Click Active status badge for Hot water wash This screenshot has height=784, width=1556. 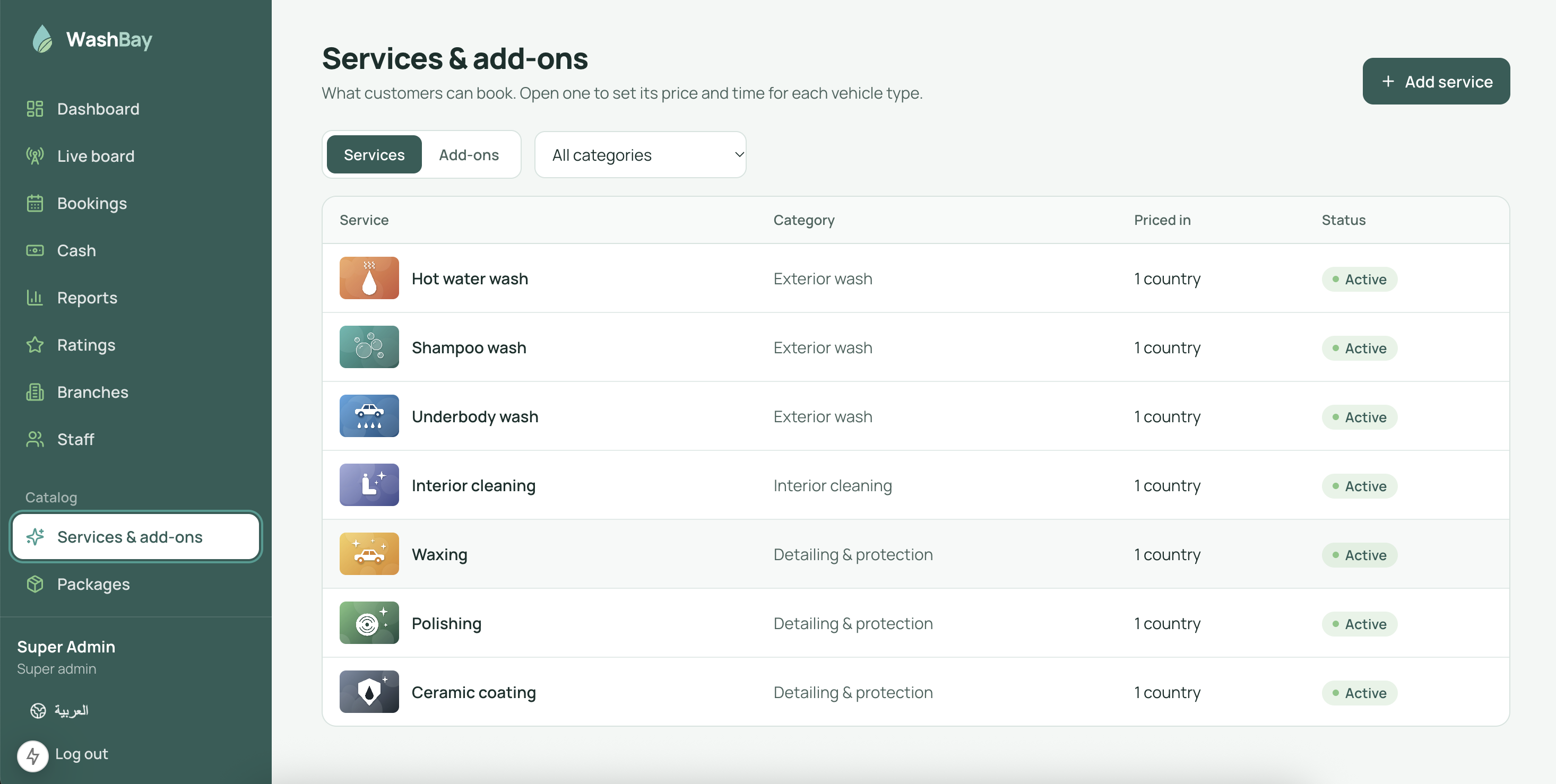coord(1359,280)
